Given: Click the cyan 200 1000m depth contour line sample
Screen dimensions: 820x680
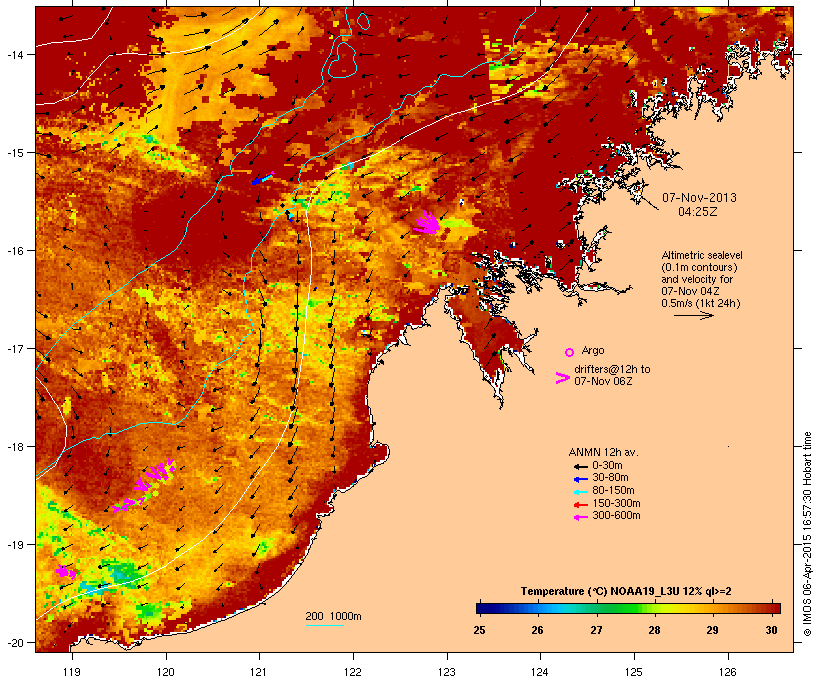Looking at the screenshot, I should pos(324,625).
